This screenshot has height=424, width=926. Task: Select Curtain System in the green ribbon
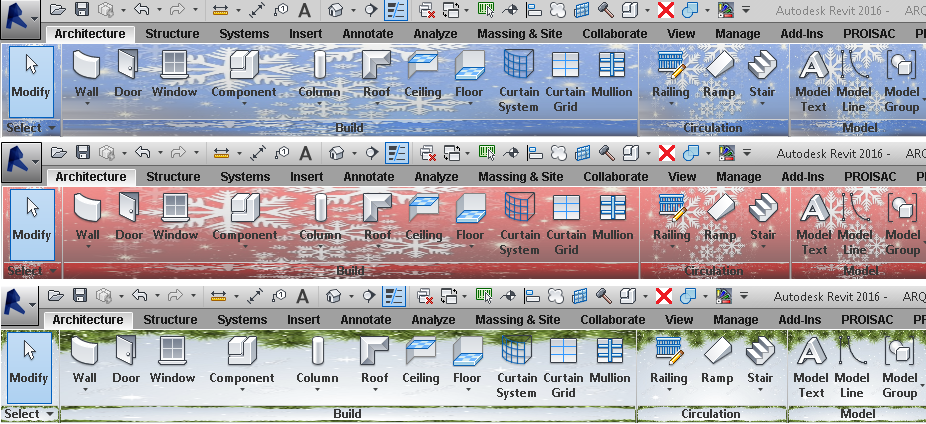click(x=516, y=367)
